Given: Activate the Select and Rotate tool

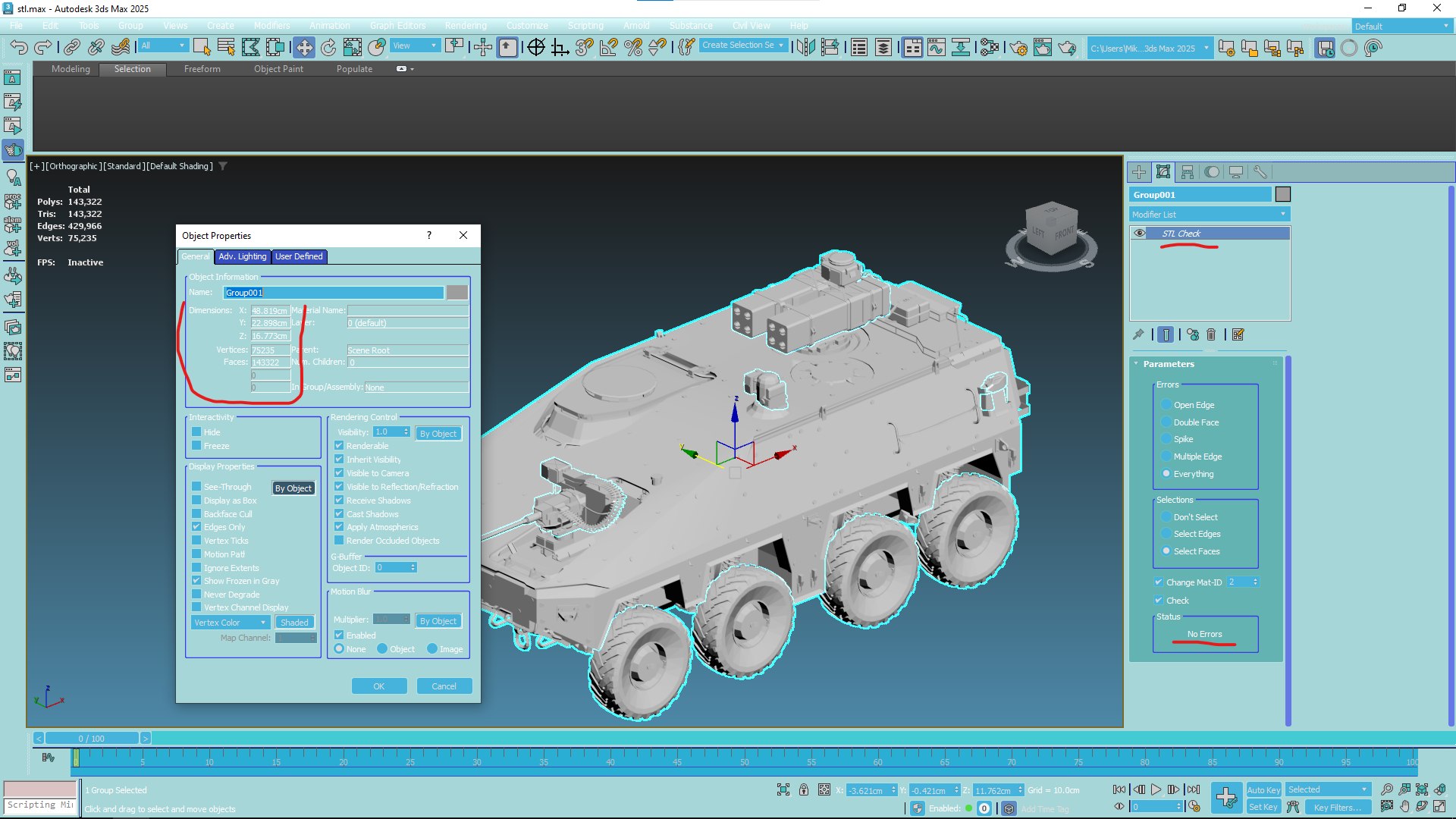Looking at the screenshot, I should [328, 48].
